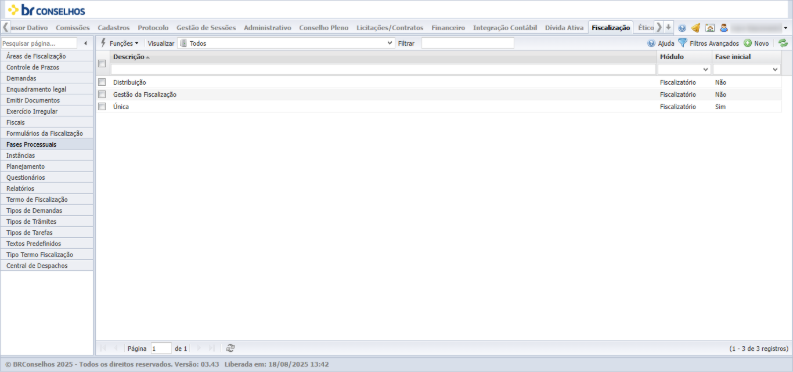
Task: Select the Fiscalização tab
Action: click(x=611, y=28)
